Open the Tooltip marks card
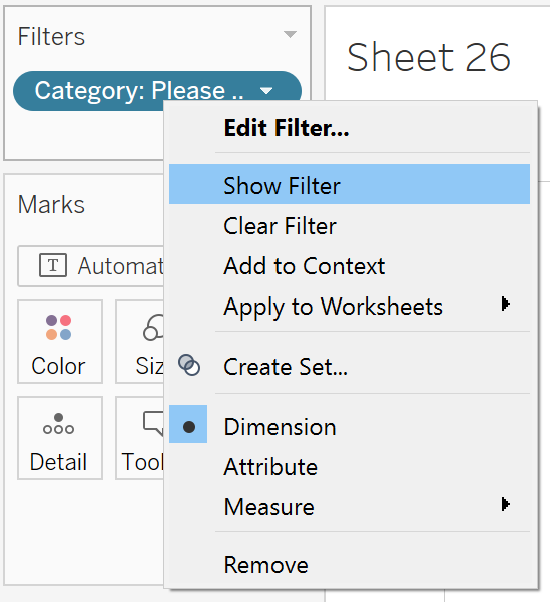Viewport: 550px width, 602px height. pyautogui.click(x=140, y=438)
